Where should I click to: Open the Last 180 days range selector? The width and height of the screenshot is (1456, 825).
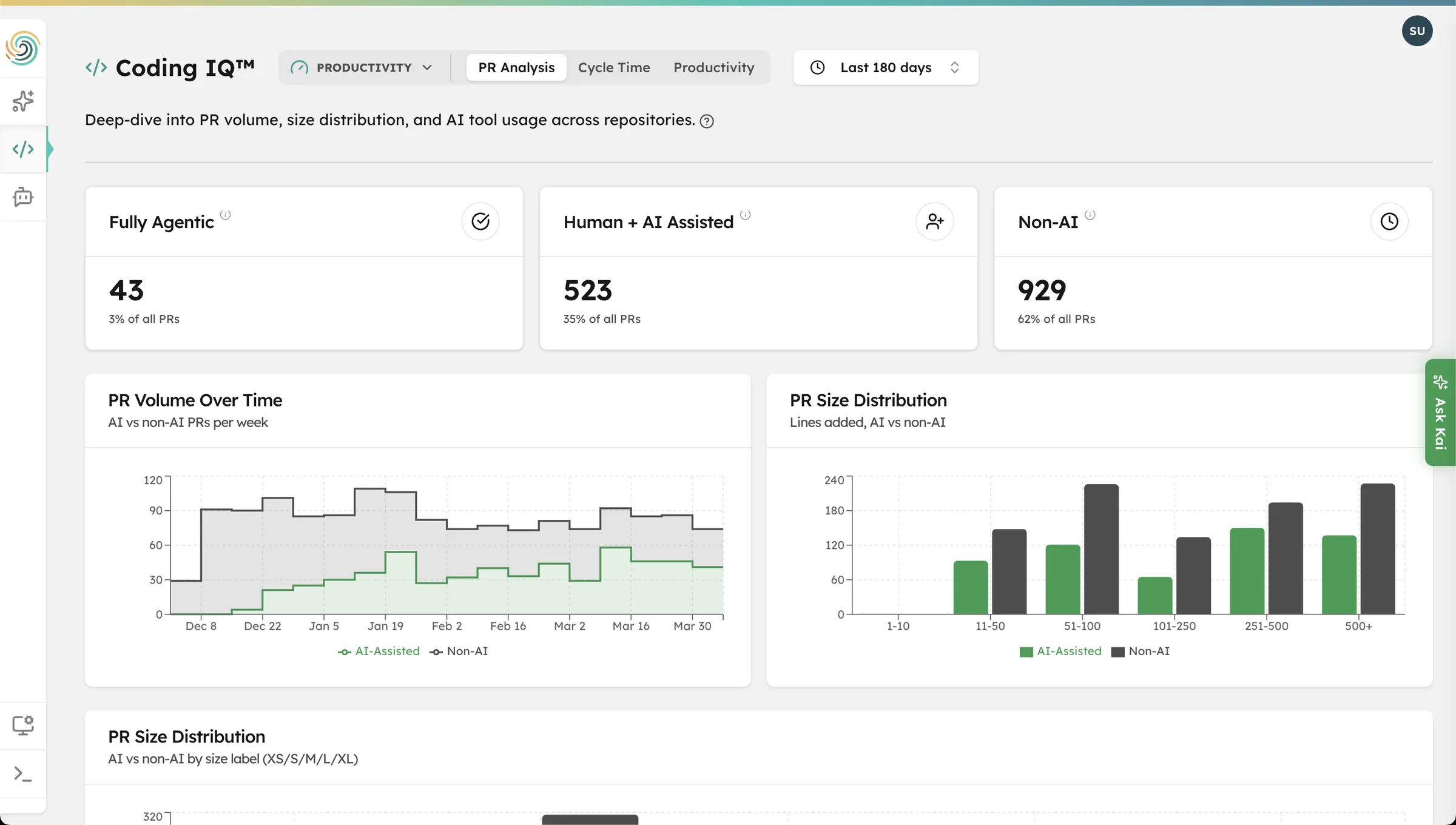tap(885, 67)
